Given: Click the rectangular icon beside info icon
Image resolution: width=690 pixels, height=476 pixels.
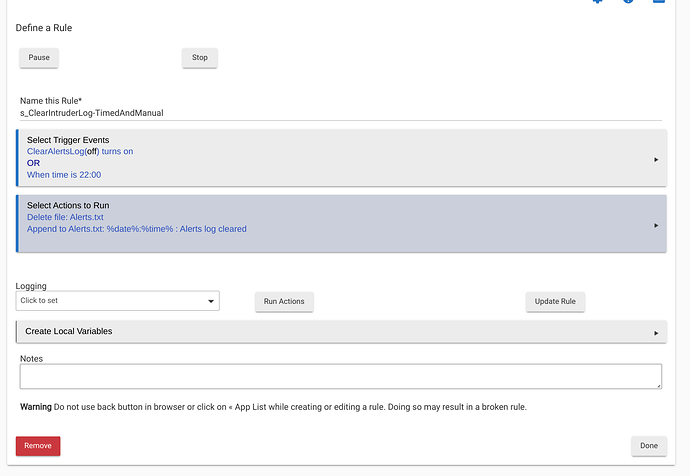Looking at the screenshot, I should (x=659, y=1).
